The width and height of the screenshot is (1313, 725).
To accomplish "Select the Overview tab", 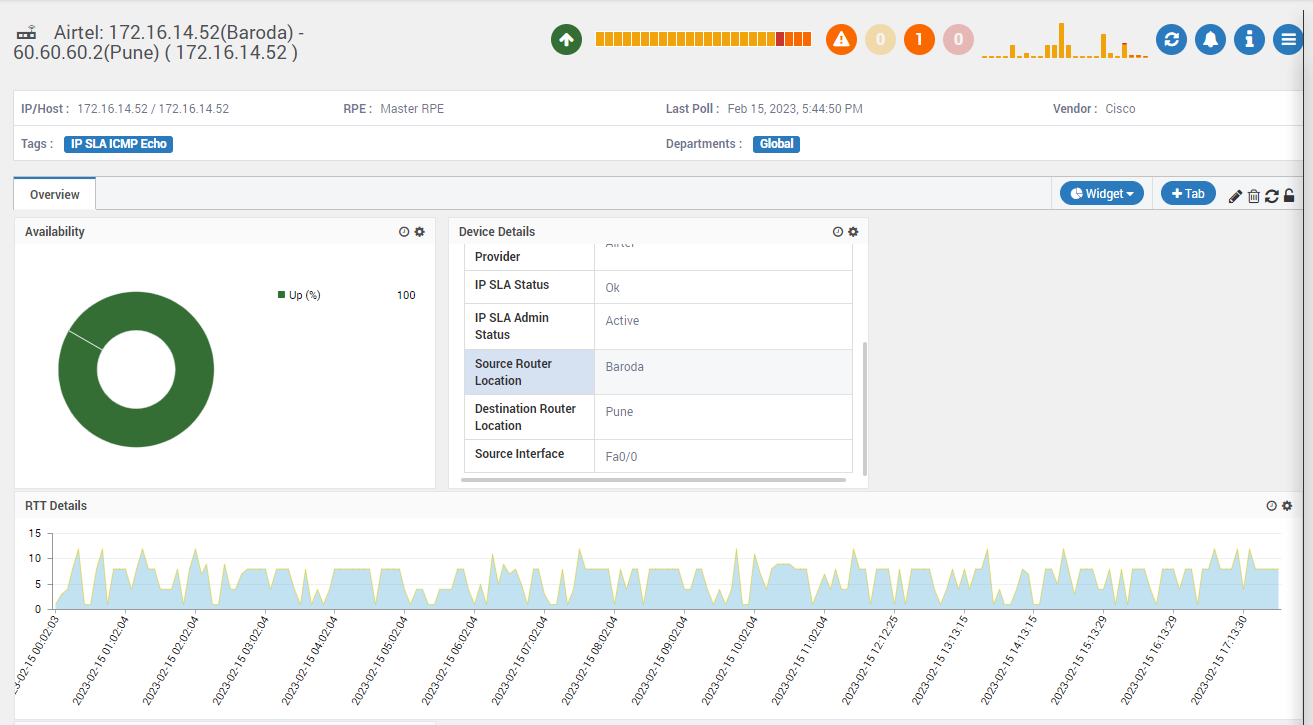I will (x=55, y=195).
